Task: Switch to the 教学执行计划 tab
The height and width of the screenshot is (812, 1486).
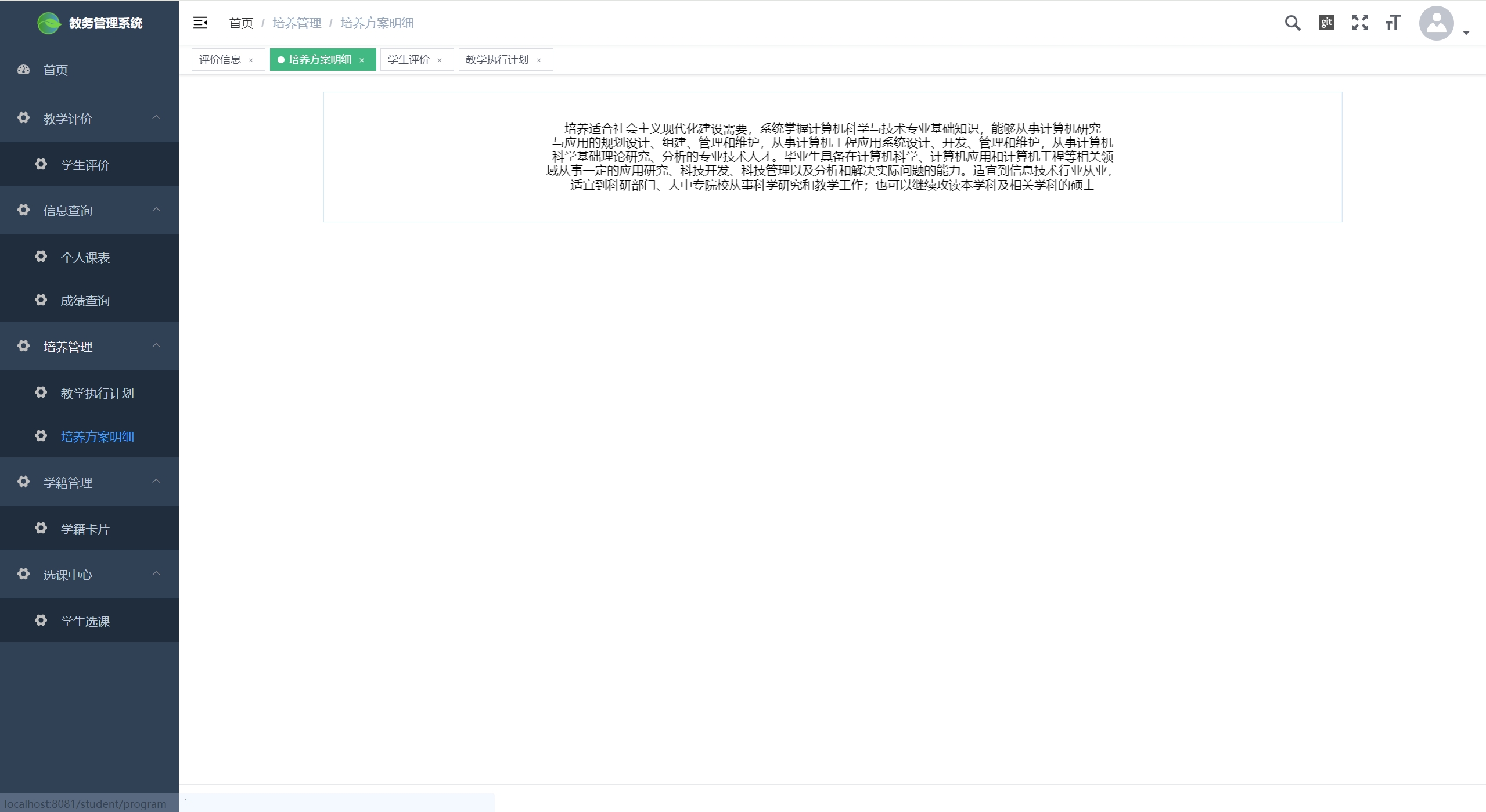Action: (x=497, y=60)
